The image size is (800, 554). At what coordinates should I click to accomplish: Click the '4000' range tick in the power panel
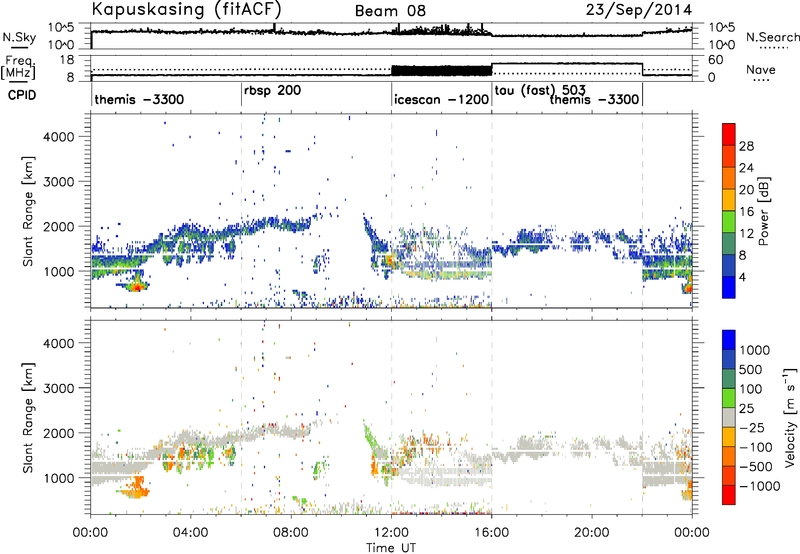point(59,137)
